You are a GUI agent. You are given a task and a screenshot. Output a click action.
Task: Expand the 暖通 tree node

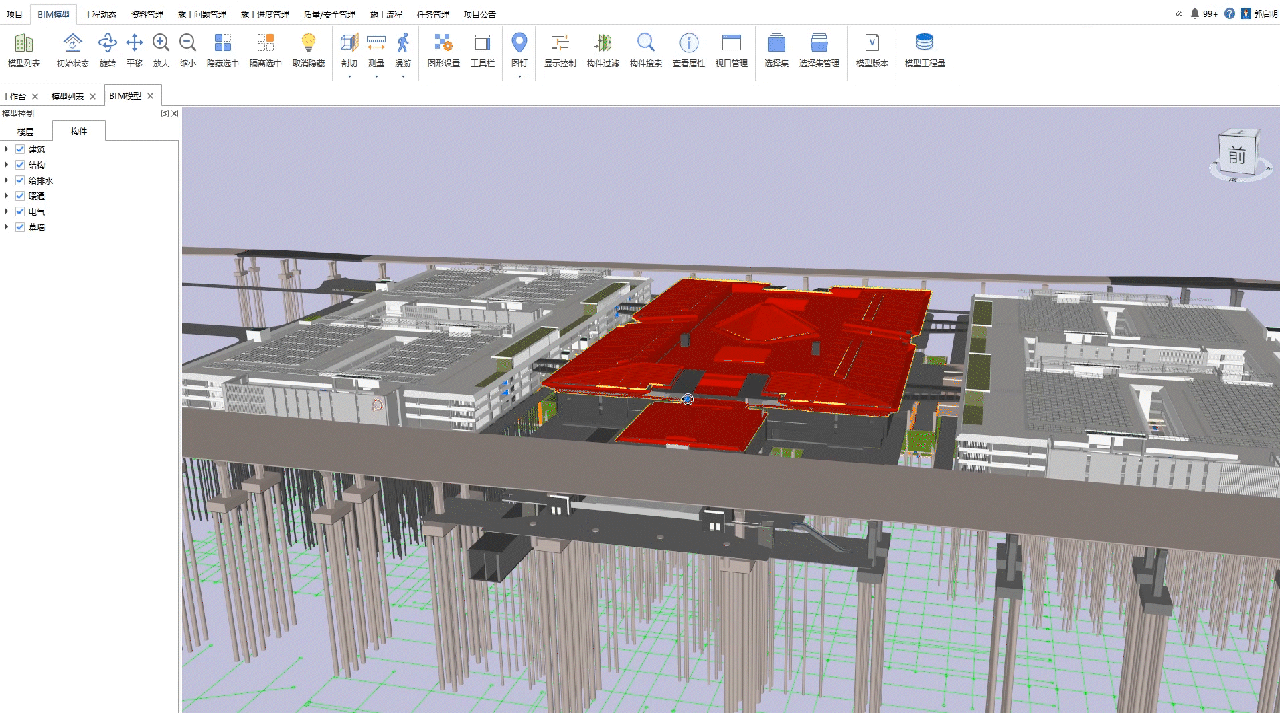pyautogui.click(x=7, y=196)
